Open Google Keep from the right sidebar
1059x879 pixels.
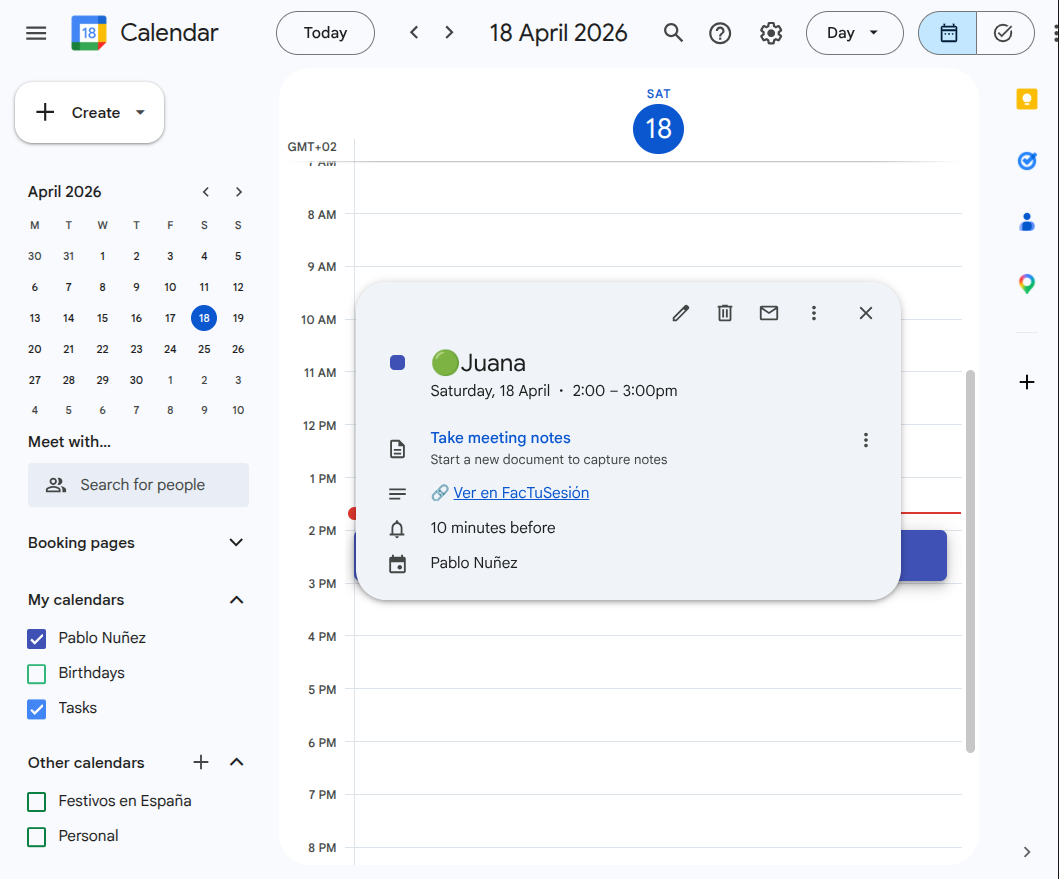pyautogui.click(x=1027, y=99)
